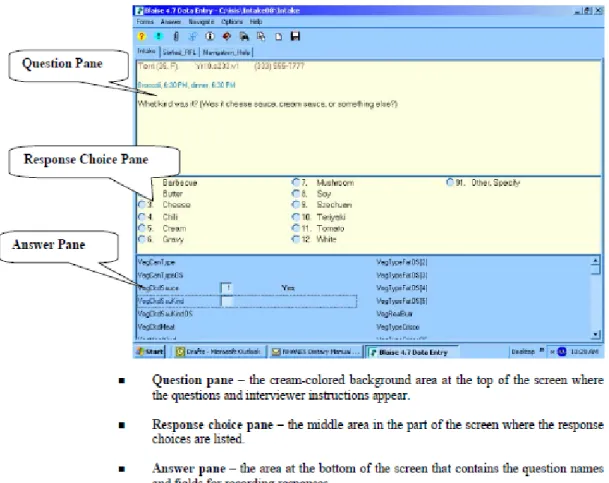
Task: Select the Cream radio option
Action: click(142, 228)
